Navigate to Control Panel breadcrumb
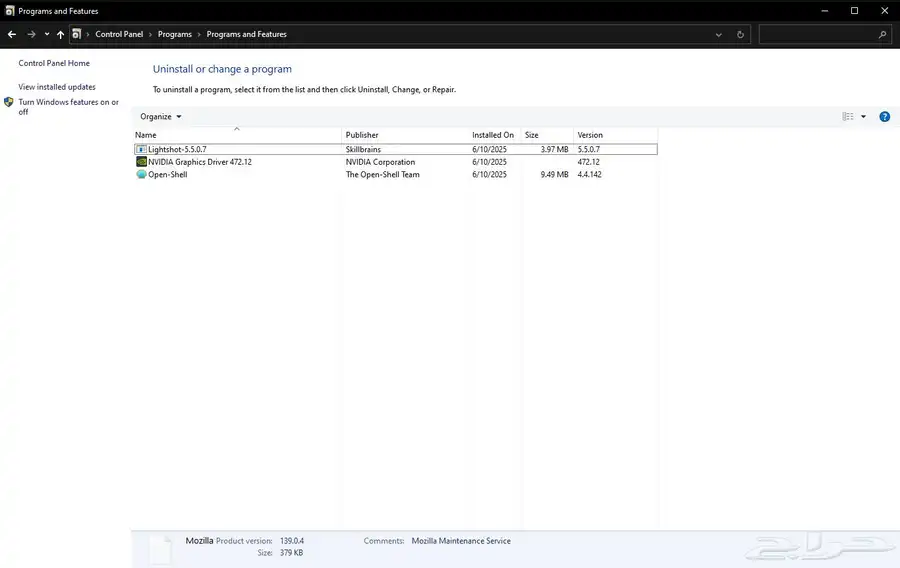The image size is (900, 568). 119,34
